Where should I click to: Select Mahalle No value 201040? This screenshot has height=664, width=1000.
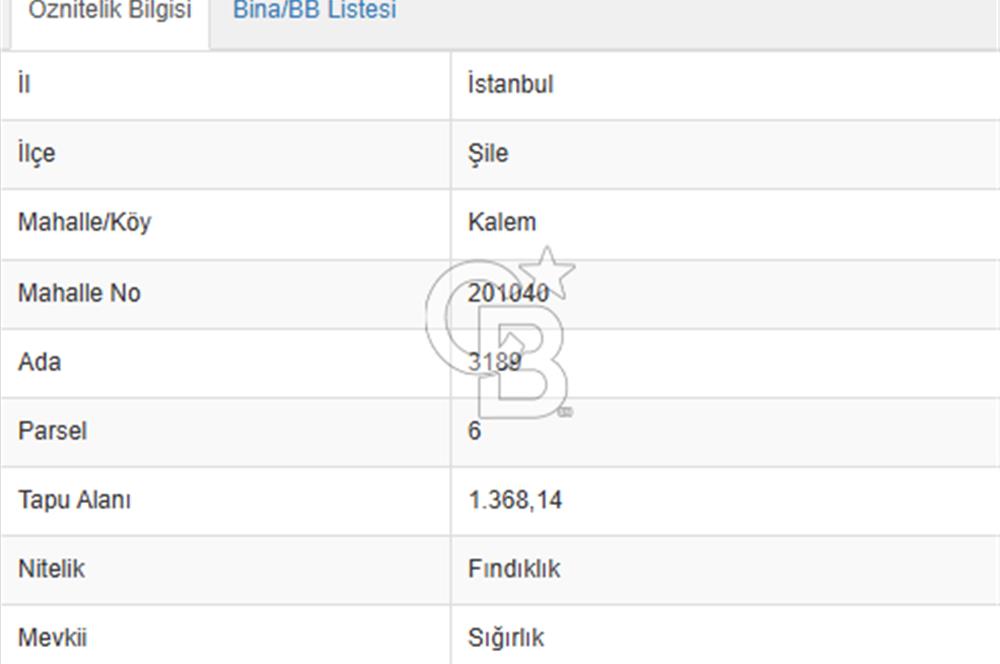[x=508, y=293]
